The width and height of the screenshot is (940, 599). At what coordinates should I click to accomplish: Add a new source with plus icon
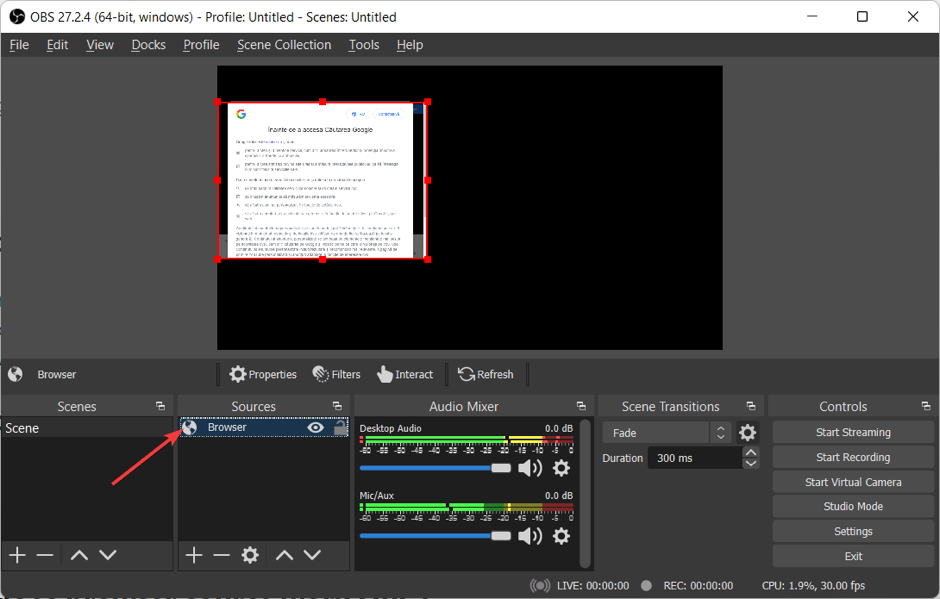[194, 555]
